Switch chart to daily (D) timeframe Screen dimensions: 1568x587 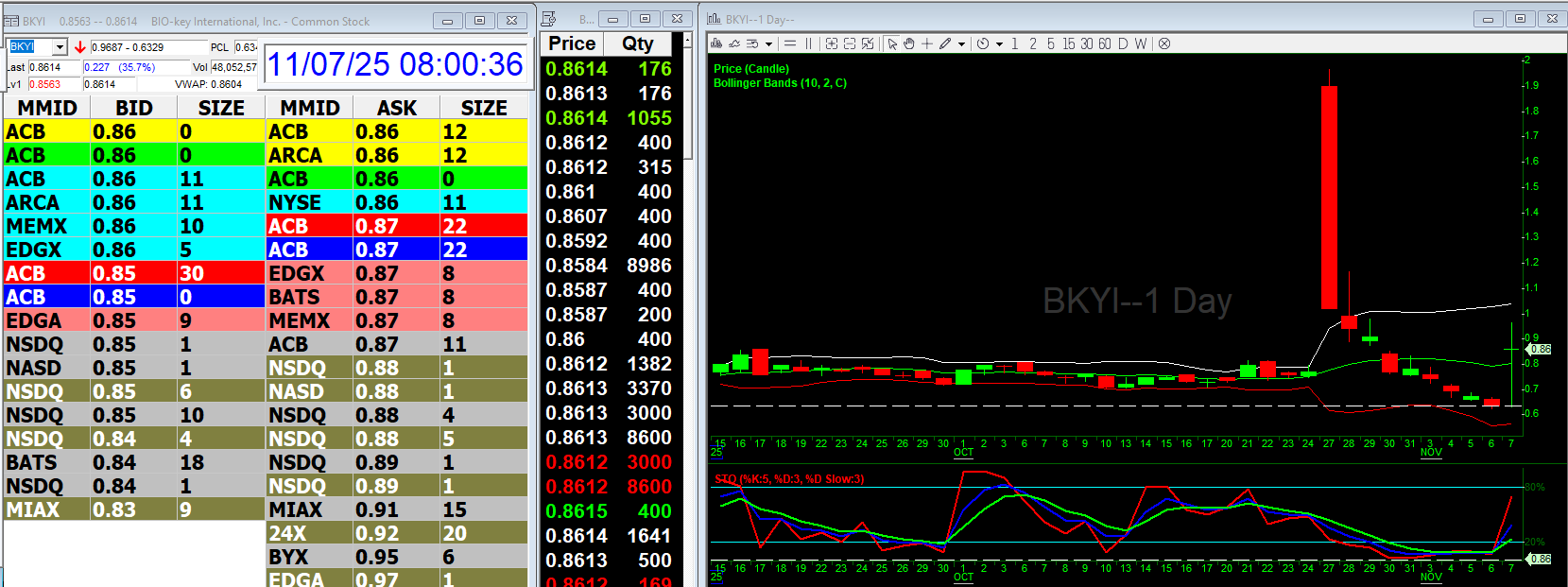tap(1123, 43)
